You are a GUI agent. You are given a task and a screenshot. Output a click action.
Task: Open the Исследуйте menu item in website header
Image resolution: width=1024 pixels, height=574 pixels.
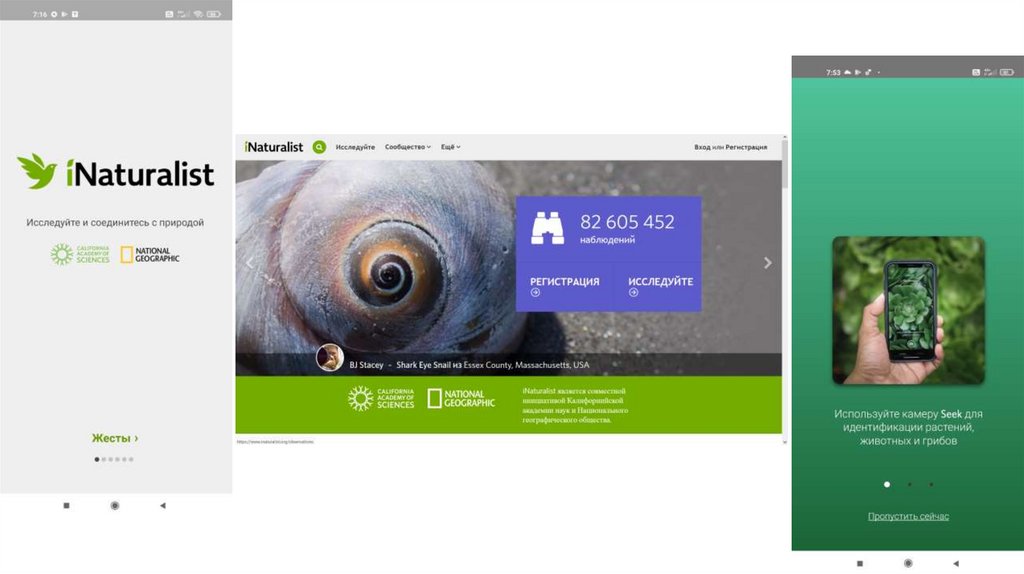355,147
